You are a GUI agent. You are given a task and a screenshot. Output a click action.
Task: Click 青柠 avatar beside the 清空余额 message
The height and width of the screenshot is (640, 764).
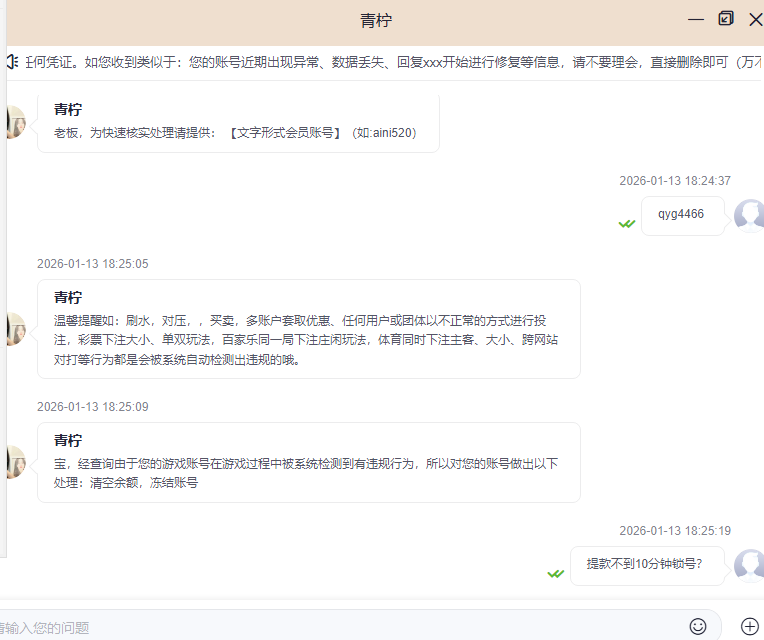coord(13,461)
